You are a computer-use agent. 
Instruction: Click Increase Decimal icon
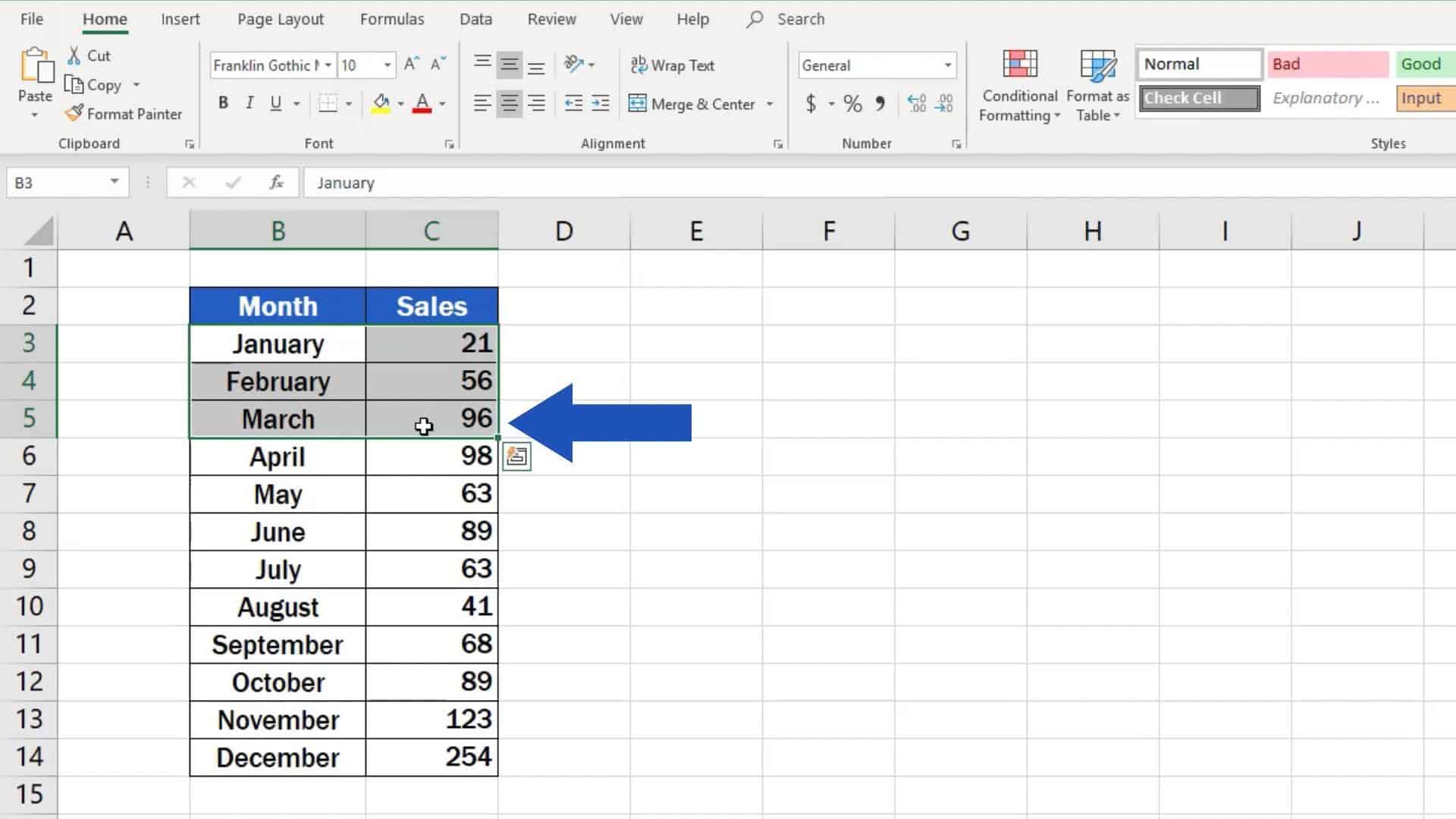(917, 104)
